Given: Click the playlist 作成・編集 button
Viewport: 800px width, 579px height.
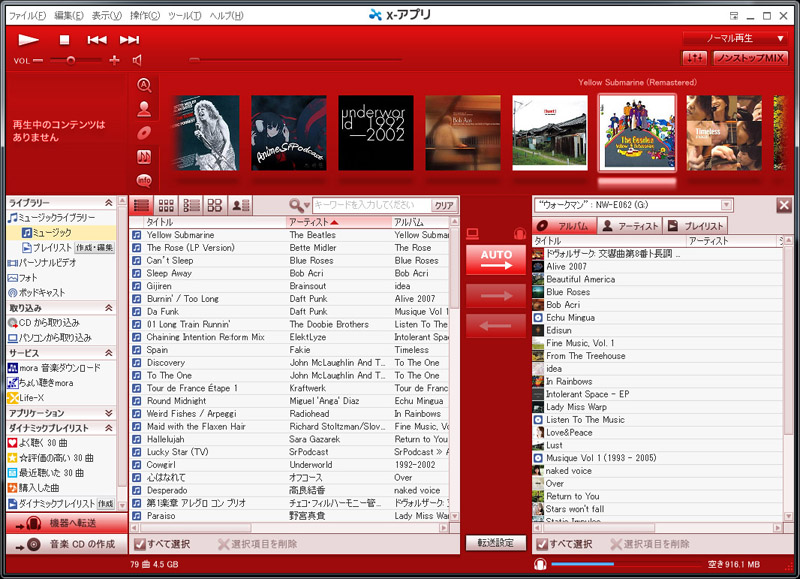Looking at the screenshot, I should coord(94,248).
